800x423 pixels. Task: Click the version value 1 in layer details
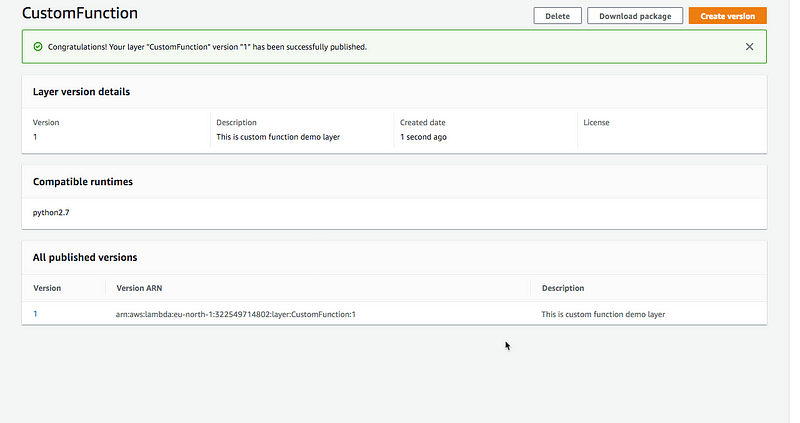(35, 137)
